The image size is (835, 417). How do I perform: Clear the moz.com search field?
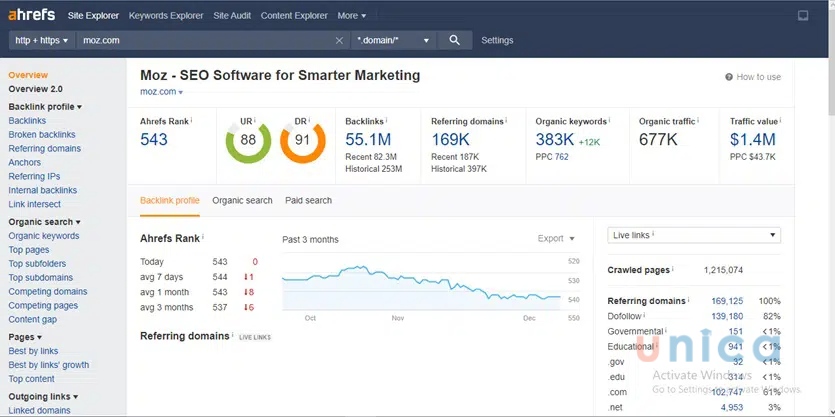coord(340,40)
